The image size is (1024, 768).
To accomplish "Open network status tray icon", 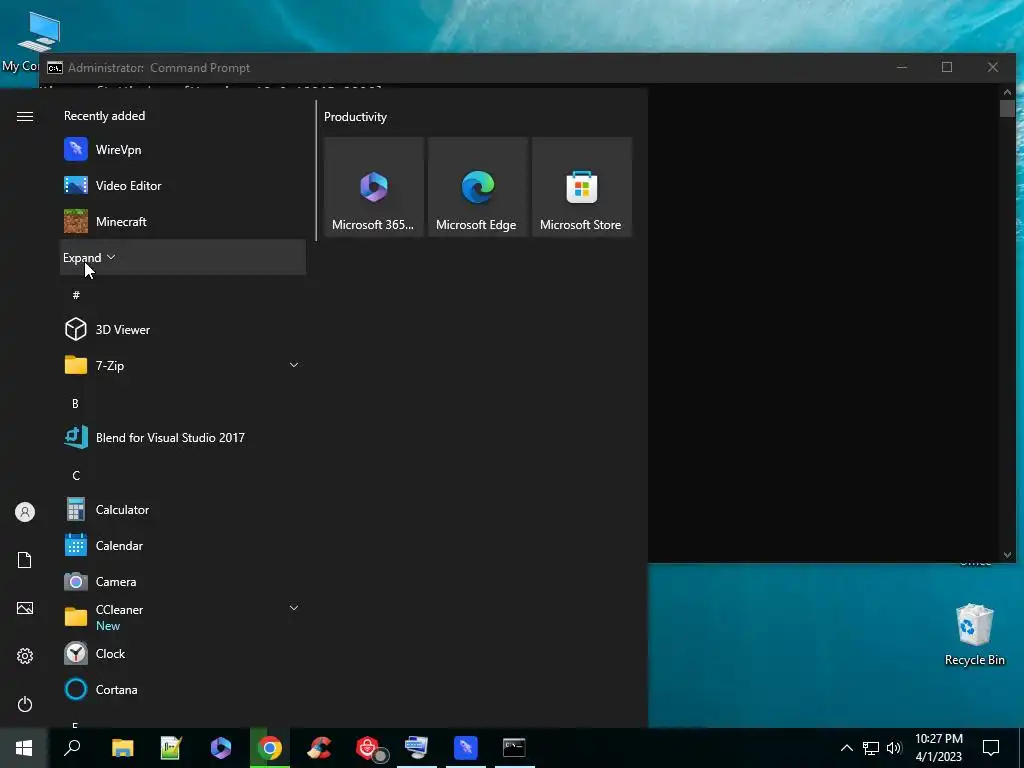I will pyautogui.click(x=871, y=748).
